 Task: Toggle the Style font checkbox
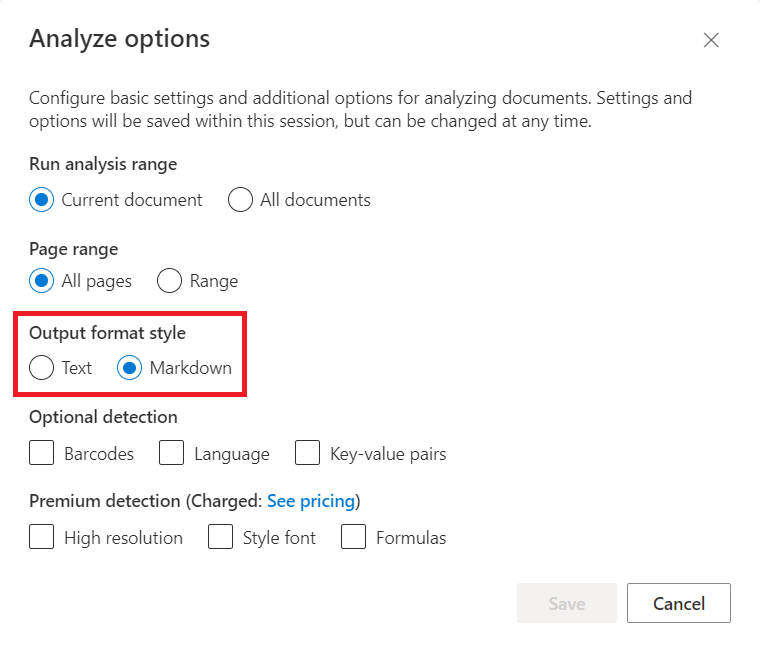[x=221, y=538]
